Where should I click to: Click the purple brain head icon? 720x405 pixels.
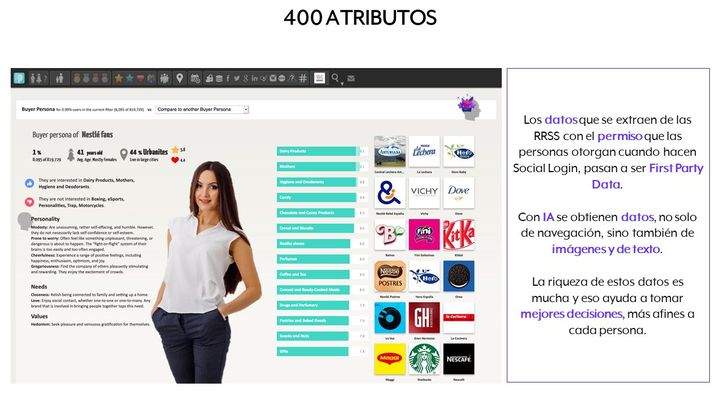[469, 108]
